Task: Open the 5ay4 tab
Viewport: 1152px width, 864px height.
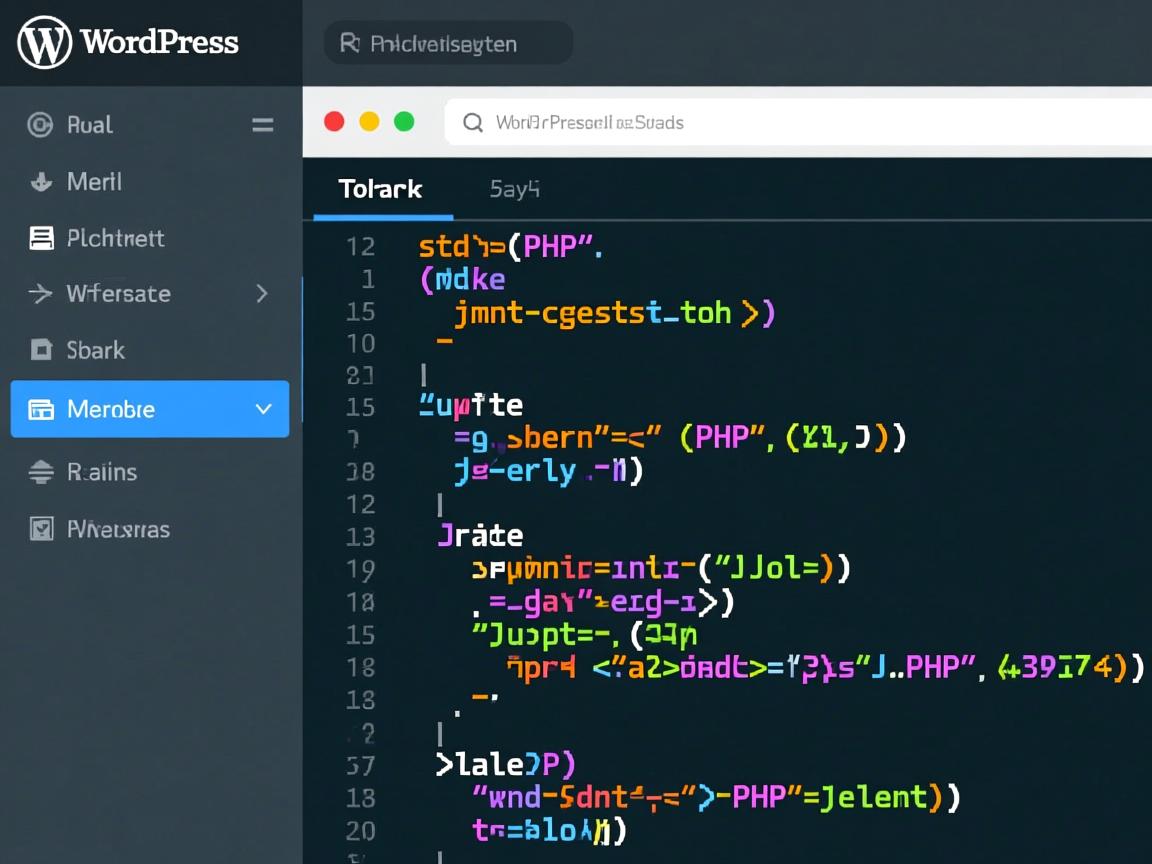Action: coord(514,189)
